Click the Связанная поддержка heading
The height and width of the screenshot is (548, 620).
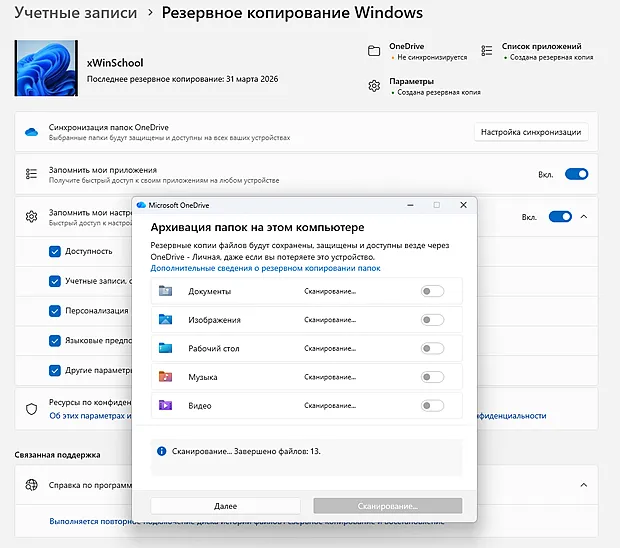click(x=57, y=455)
